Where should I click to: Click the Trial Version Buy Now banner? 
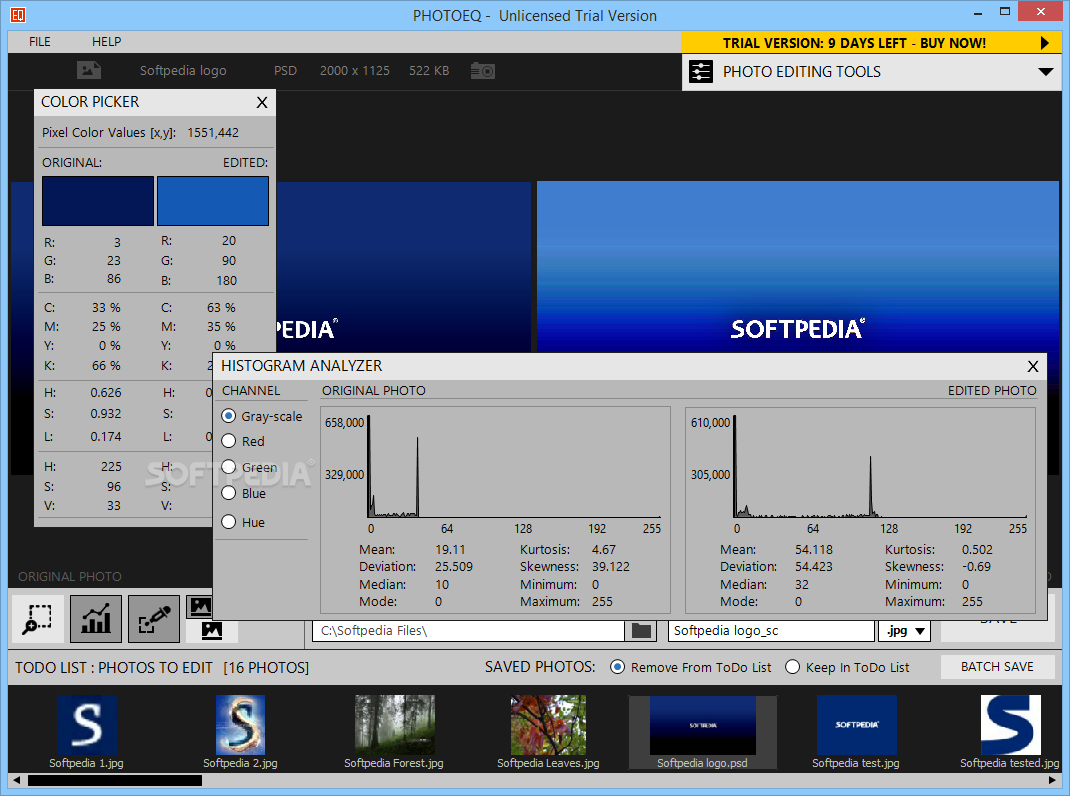(x=871, y=43)
